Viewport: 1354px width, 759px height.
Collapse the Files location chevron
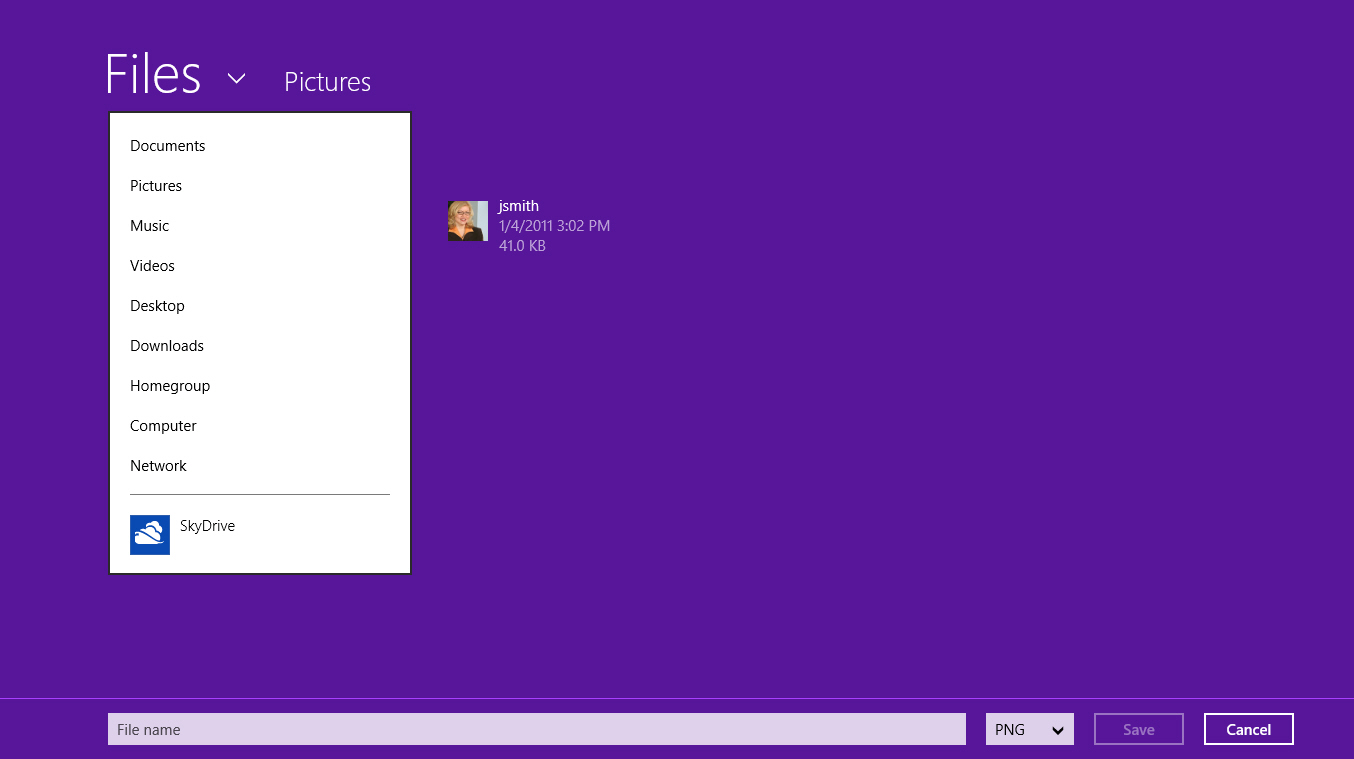point(236,78)
